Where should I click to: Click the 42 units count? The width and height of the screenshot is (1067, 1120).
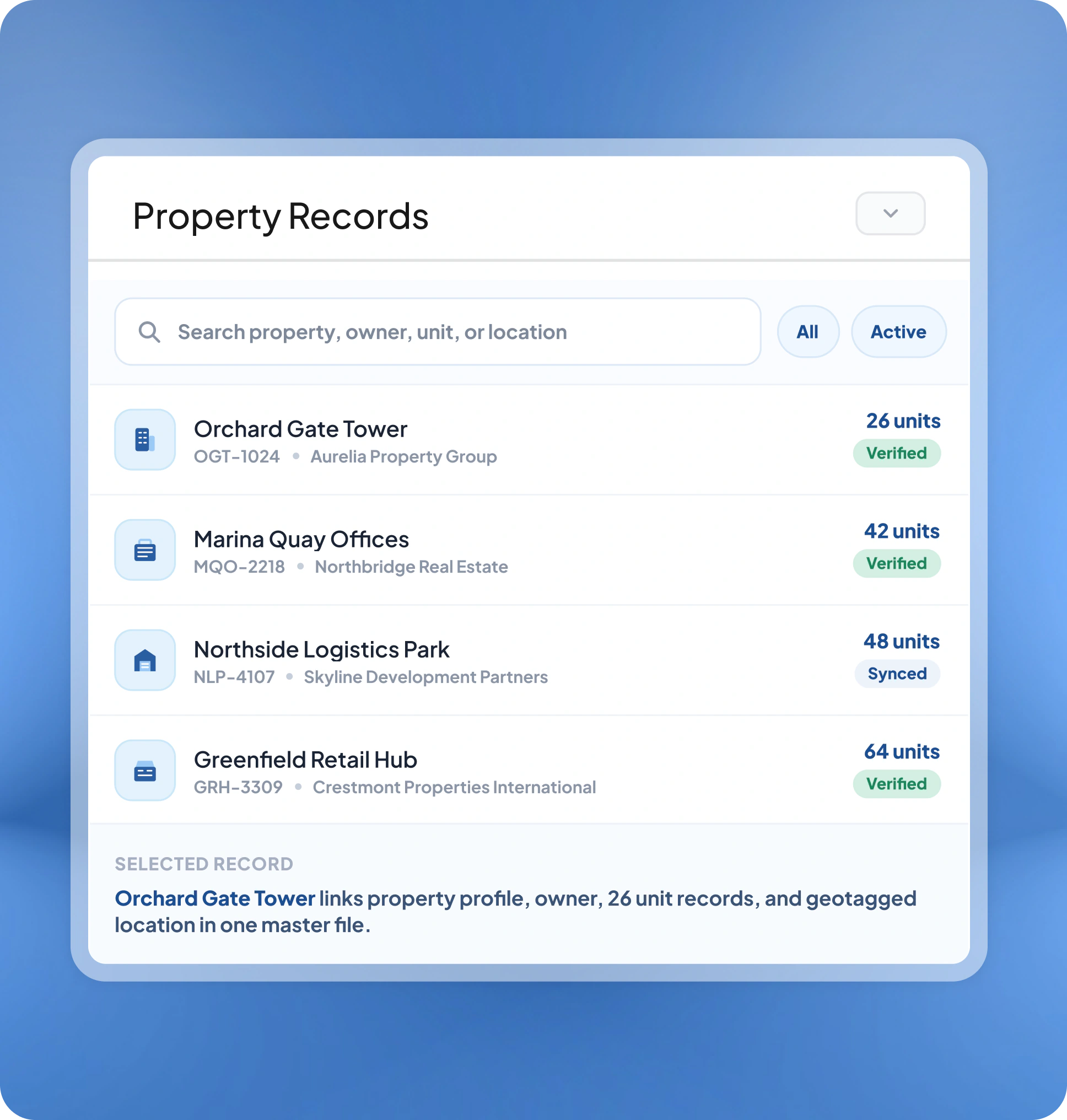(x=902, y=531)
